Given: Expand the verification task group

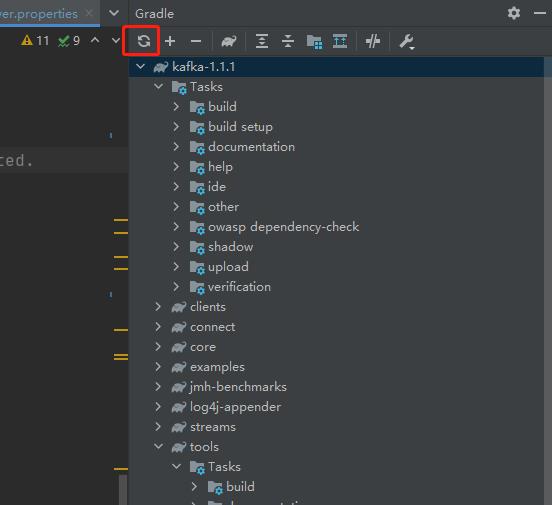Looking at the screenshot, I should pos(176,287).
